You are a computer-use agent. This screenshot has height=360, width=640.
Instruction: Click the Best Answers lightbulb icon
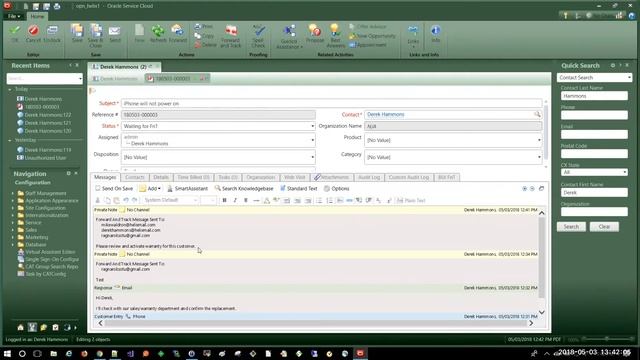click(x=335, y=36)
